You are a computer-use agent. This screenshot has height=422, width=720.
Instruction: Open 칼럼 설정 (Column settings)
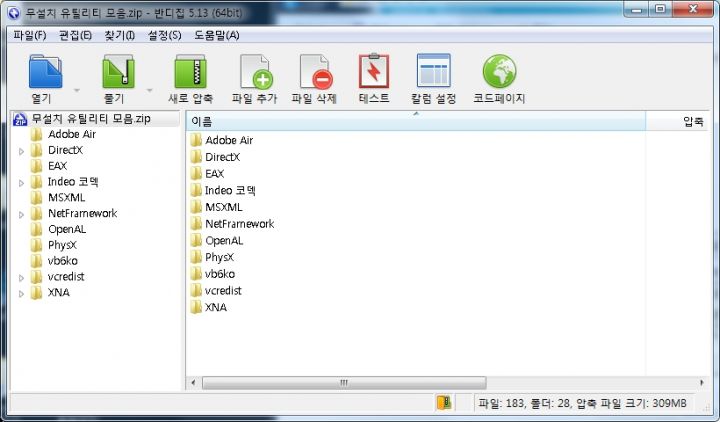[433, 73]
